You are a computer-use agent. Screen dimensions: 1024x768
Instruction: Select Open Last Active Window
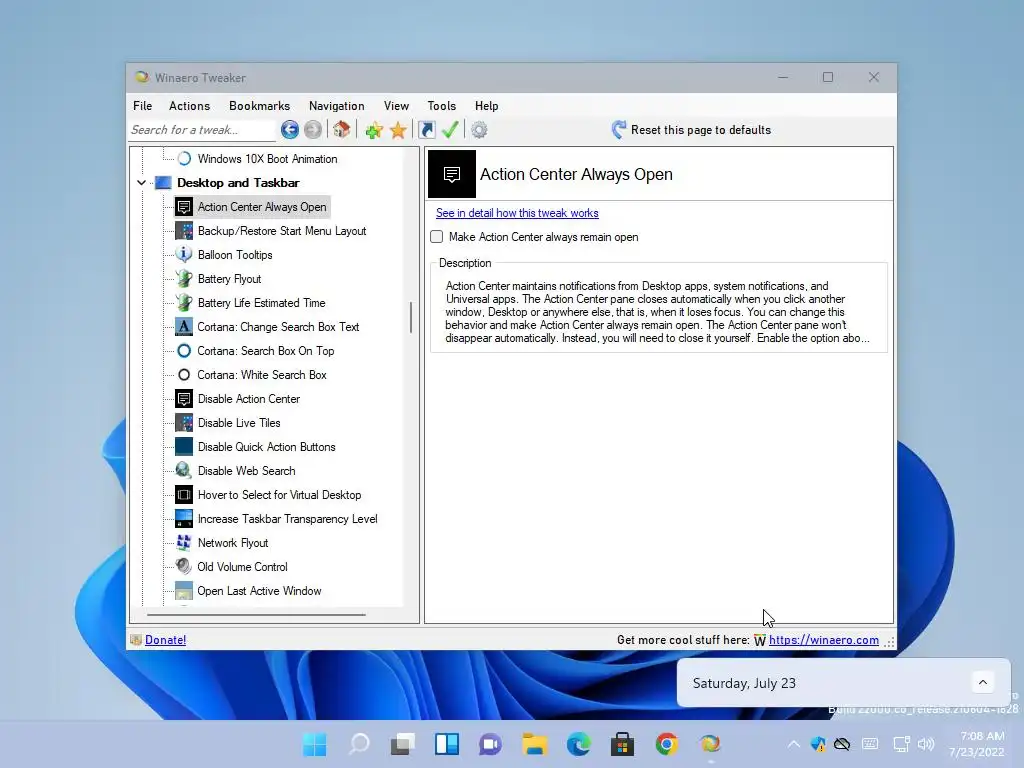tap(259, 591)
